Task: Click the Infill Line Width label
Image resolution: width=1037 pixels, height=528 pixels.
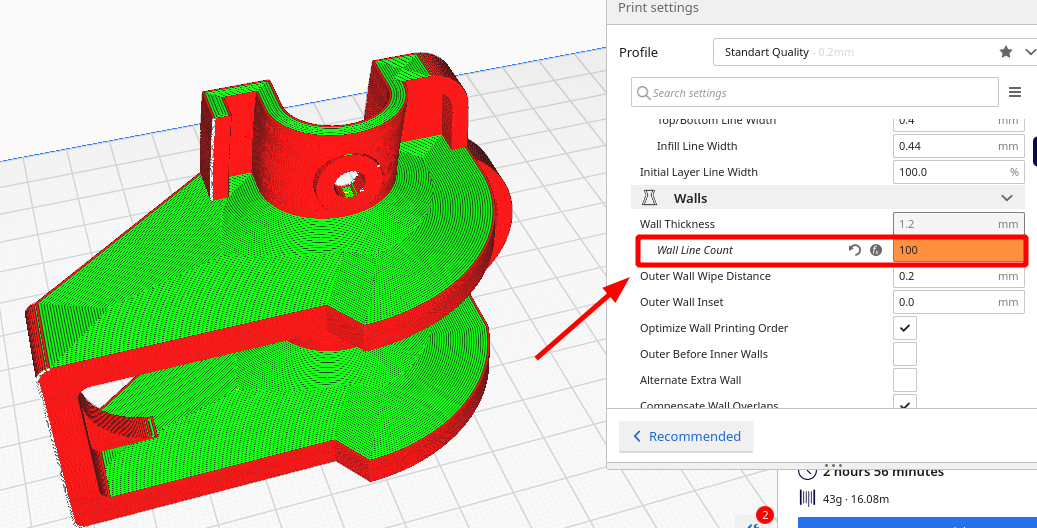Action: tap(696, 146)
